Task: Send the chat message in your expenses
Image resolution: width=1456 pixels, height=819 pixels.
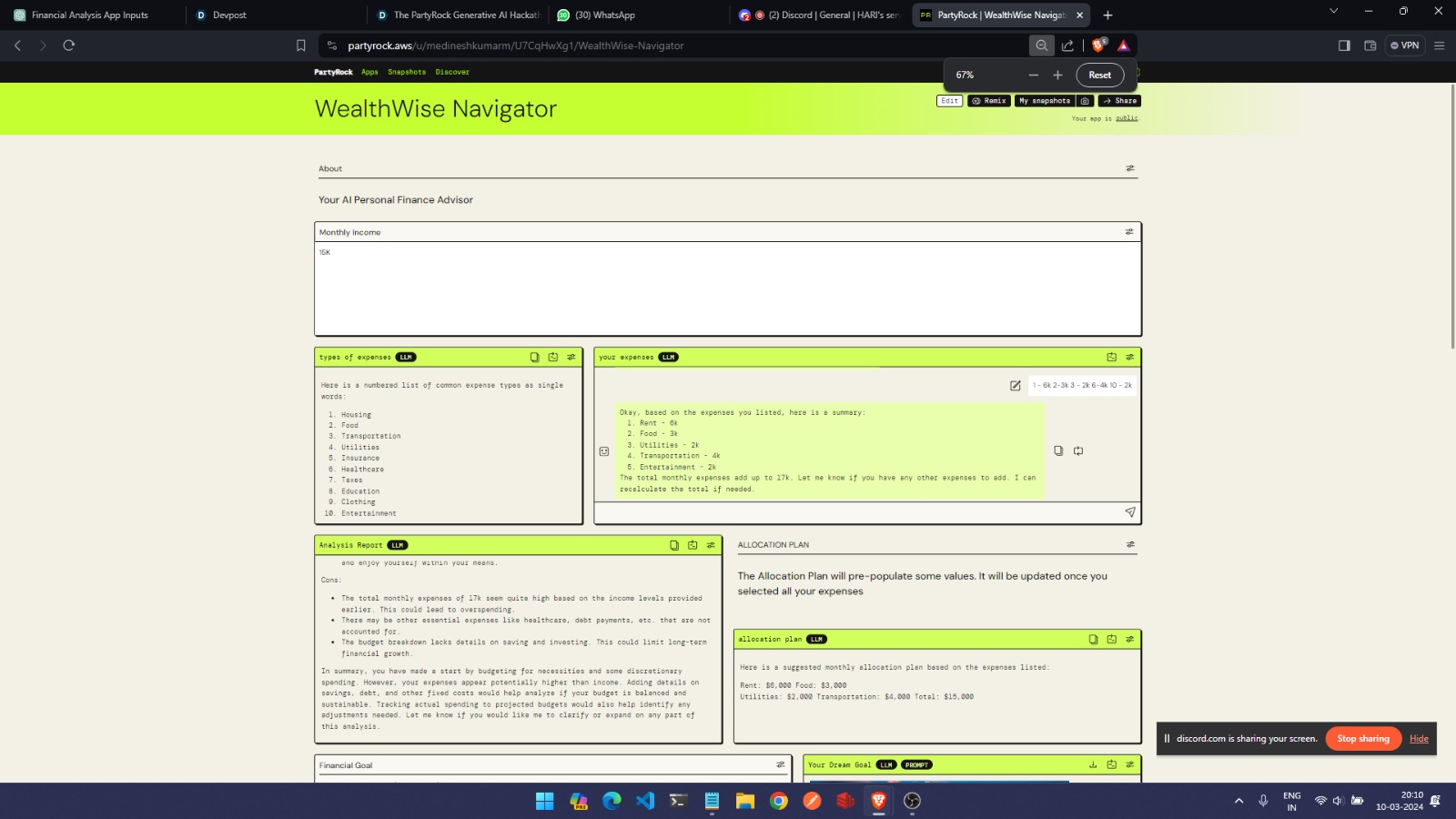Action: pos(1130,512)
